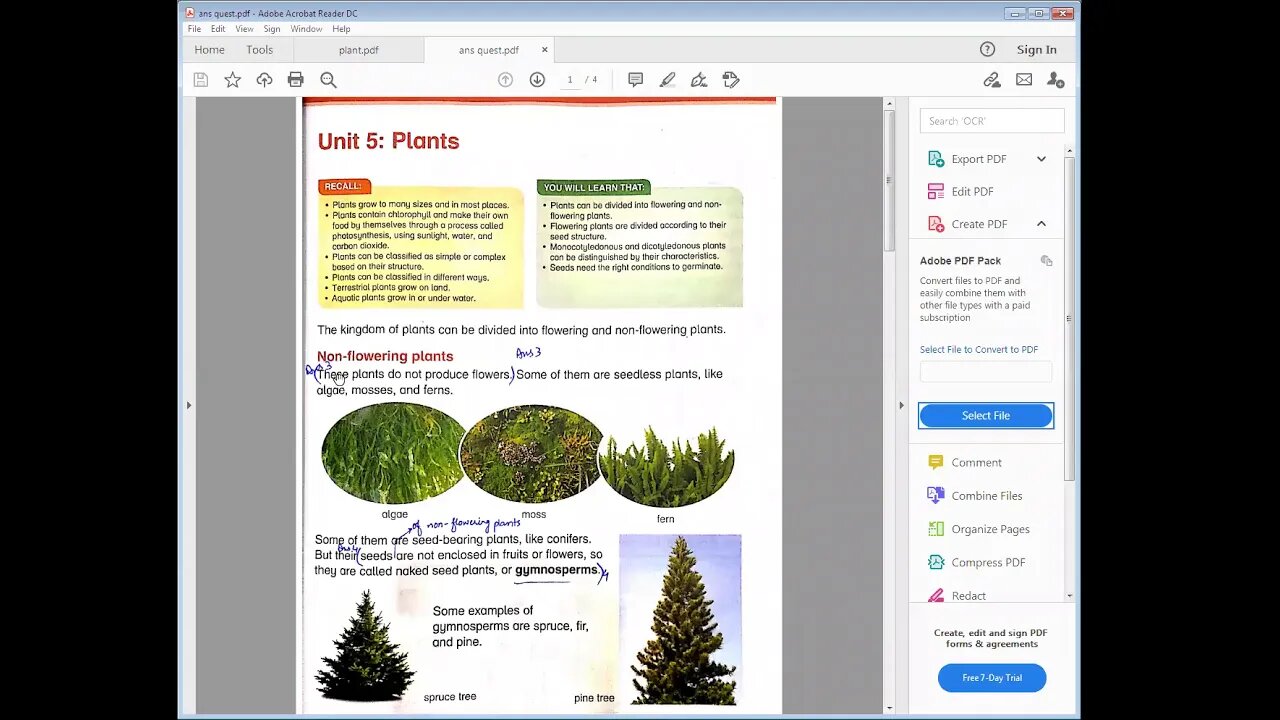Click the Save file icon in toolbar

coord(201,80)
